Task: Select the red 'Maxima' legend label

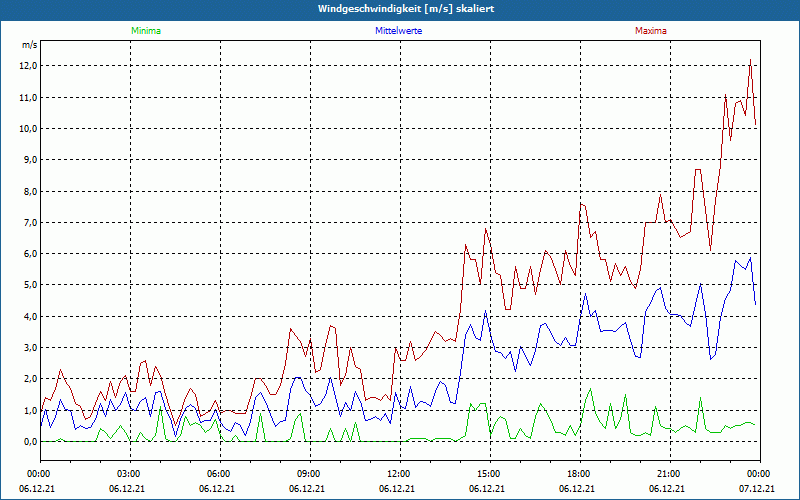Action: pos(651,31)
